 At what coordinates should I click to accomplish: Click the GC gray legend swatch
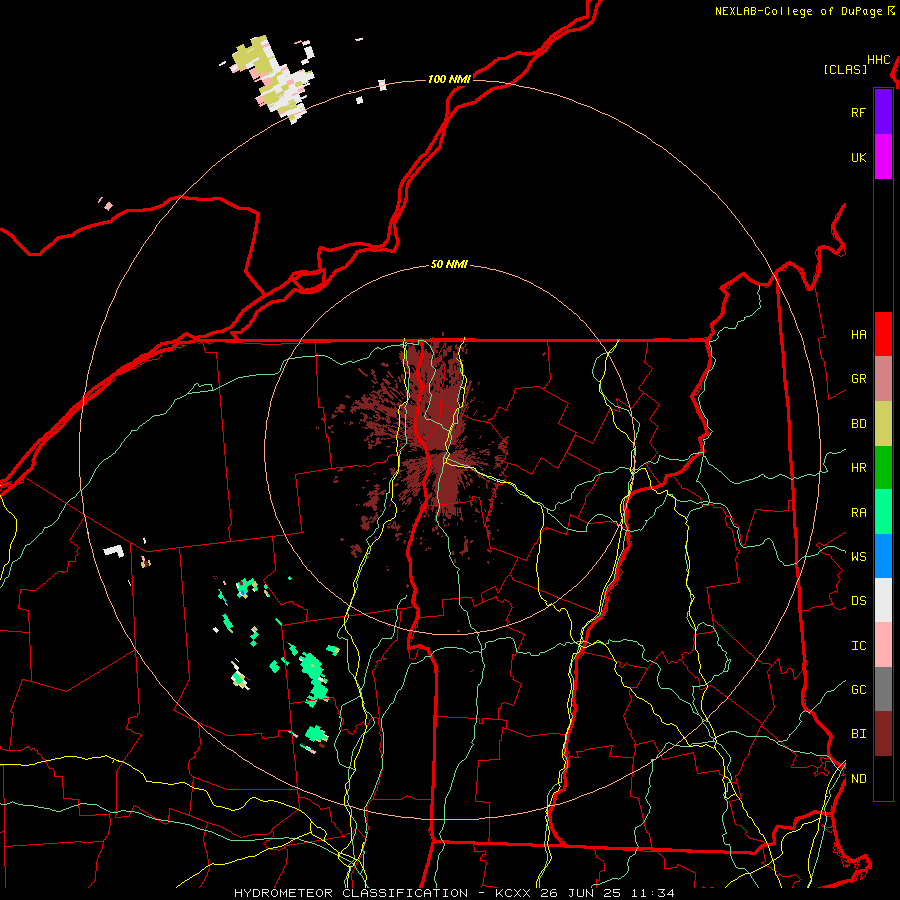(x=883, y=689)
